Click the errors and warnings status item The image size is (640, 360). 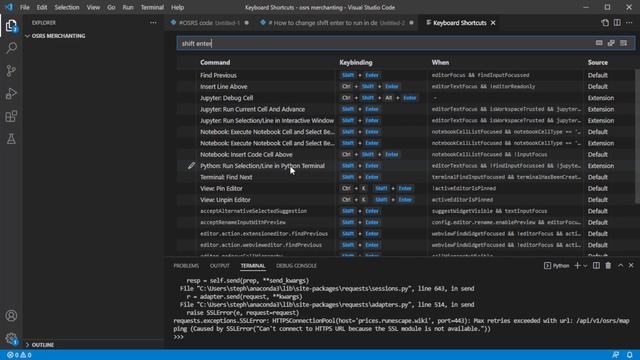pyautogui.click(x=19, y=355)
